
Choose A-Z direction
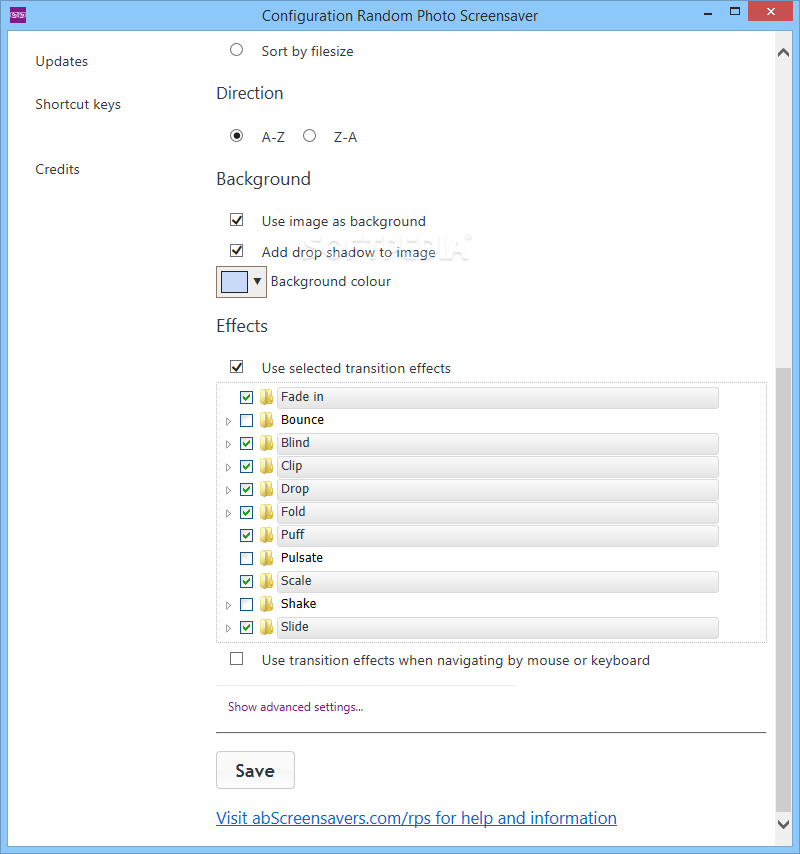[236, 136]
